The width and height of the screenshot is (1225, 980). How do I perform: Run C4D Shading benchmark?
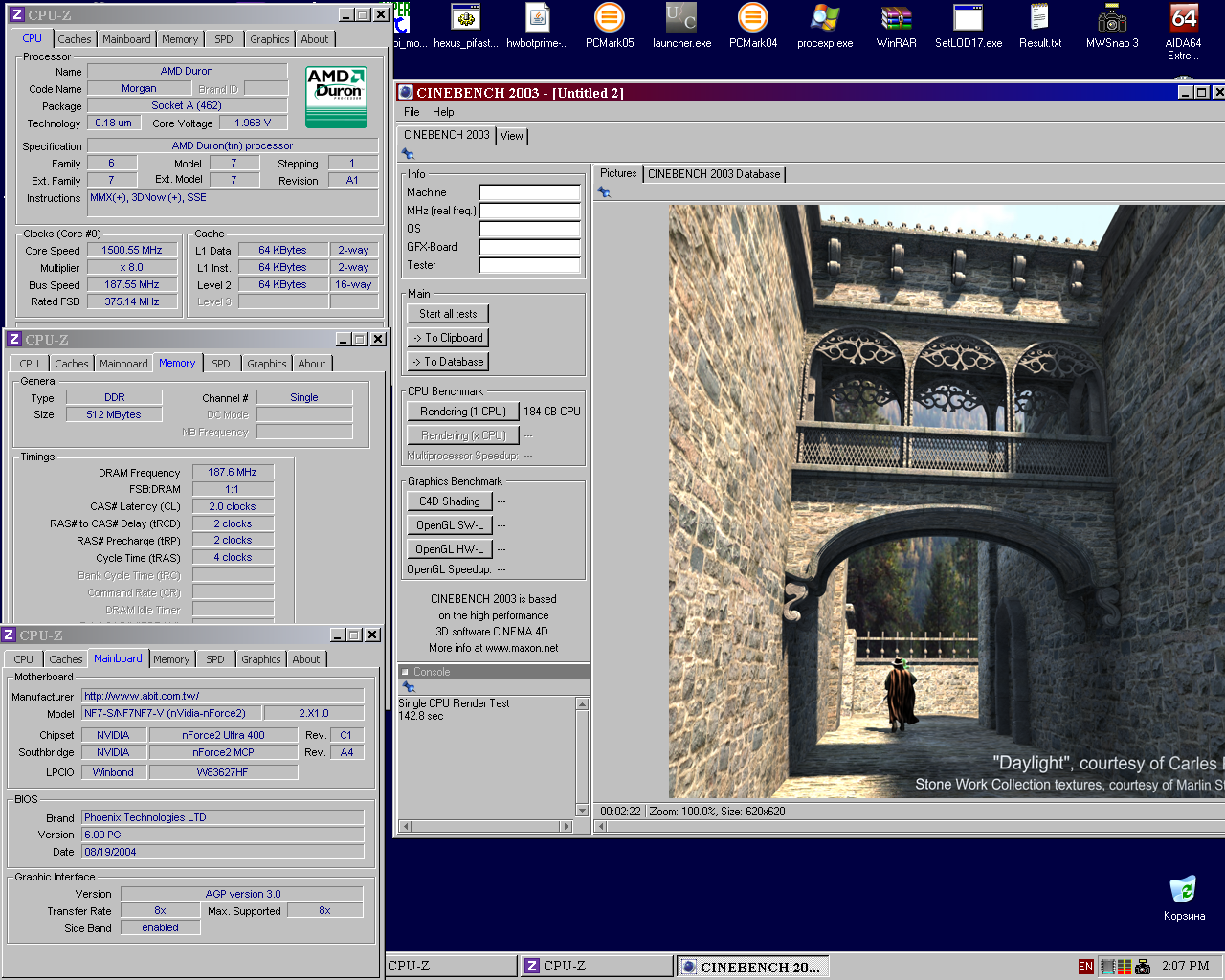coord(450,501)
